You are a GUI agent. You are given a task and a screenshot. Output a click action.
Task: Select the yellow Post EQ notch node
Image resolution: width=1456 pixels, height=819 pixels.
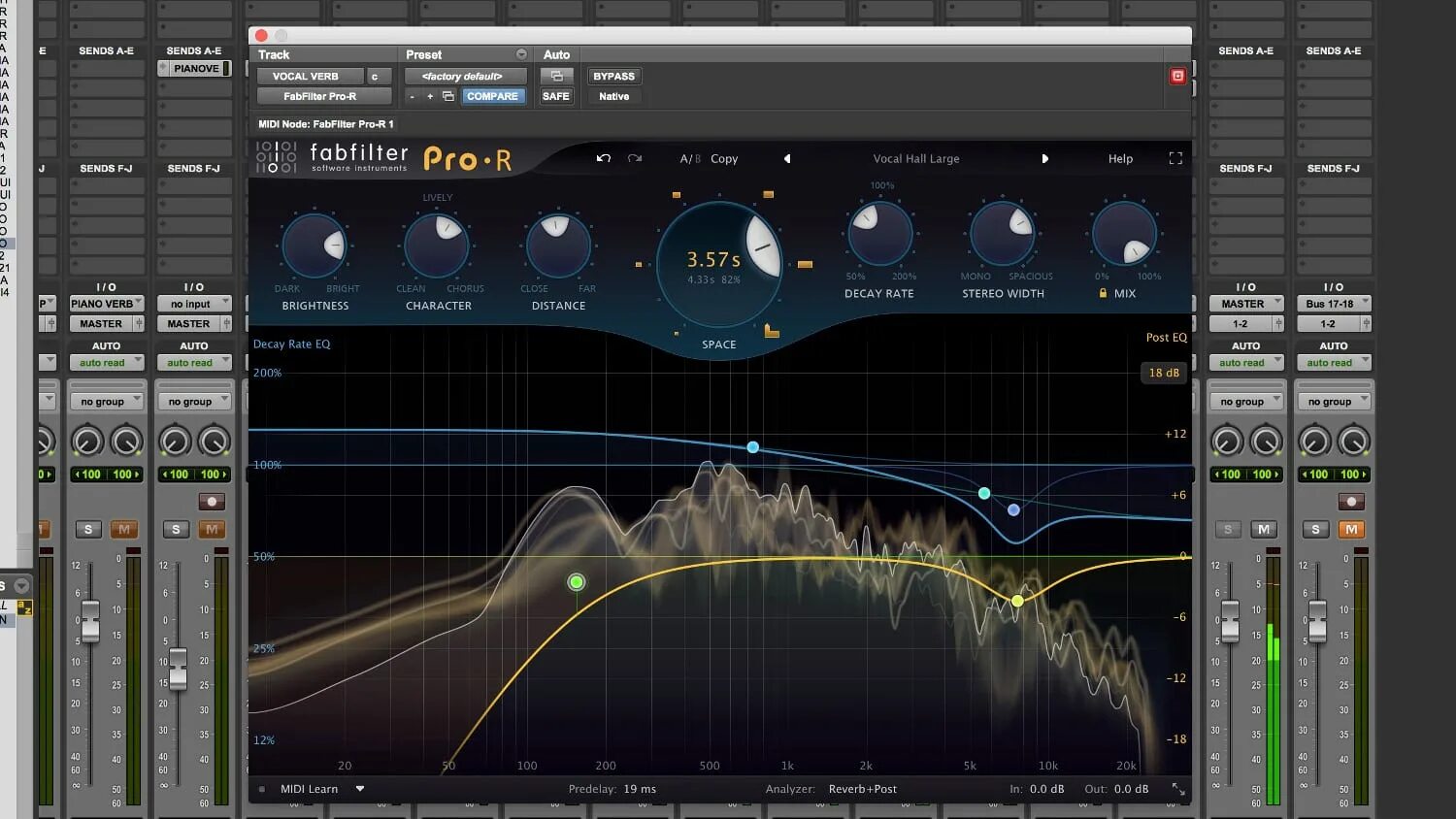pyautogui.click(x=1017, y=601)
